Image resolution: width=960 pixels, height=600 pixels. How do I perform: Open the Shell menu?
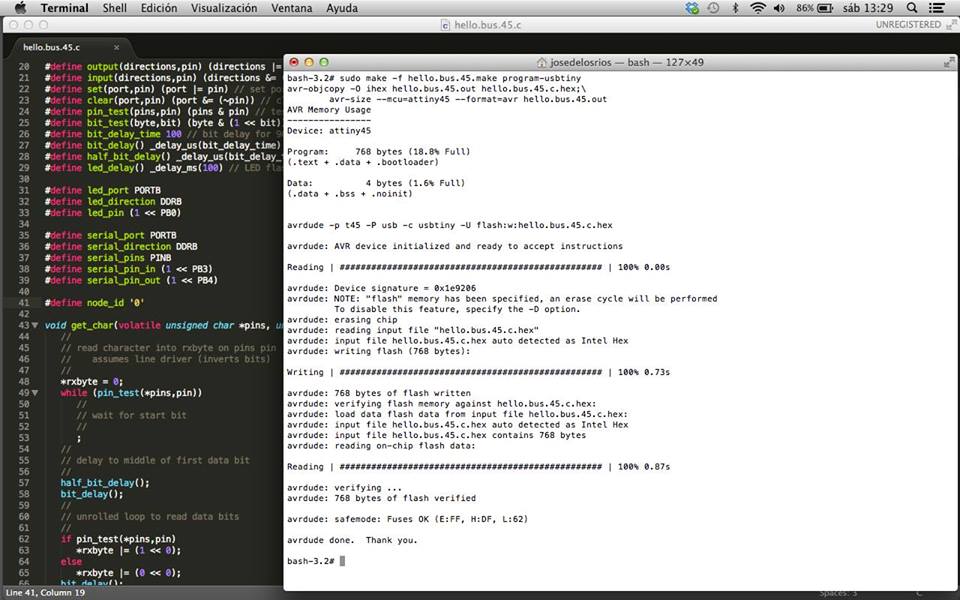(x=114, y=8)
